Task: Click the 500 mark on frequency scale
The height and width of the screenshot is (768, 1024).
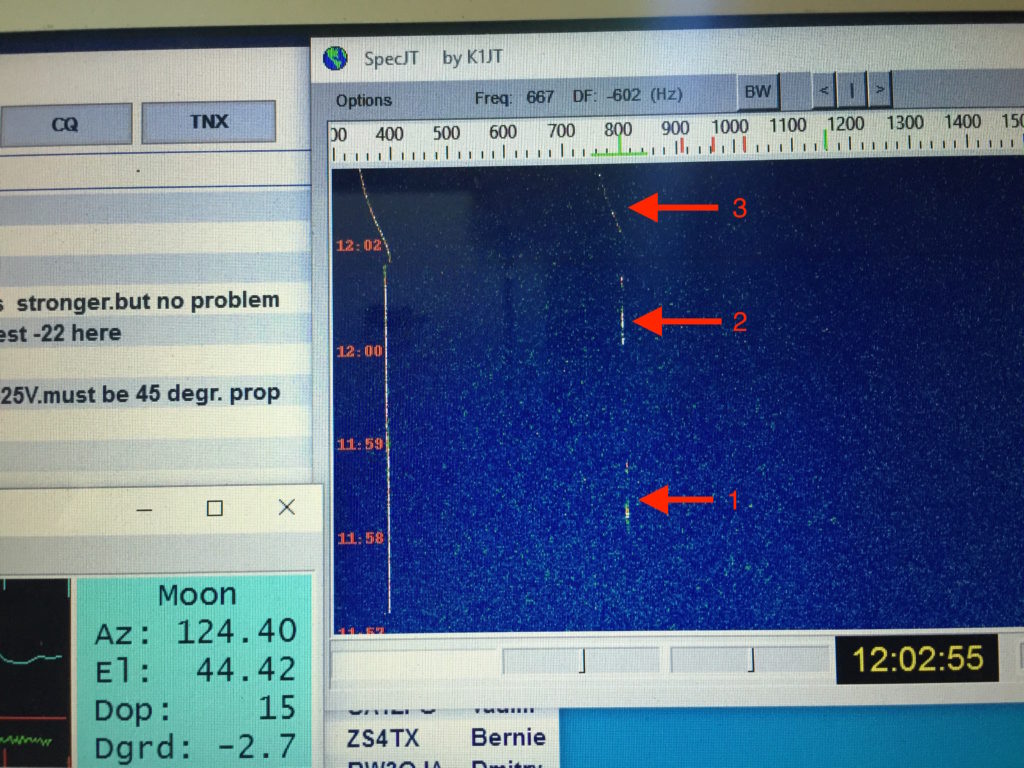Action: coord(447,133)
